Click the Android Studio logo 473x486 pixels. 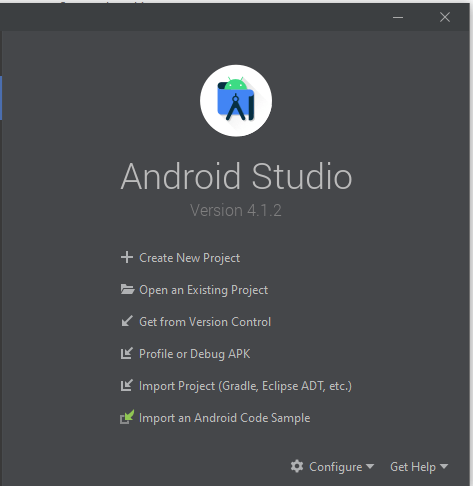(x=236, y=101)
